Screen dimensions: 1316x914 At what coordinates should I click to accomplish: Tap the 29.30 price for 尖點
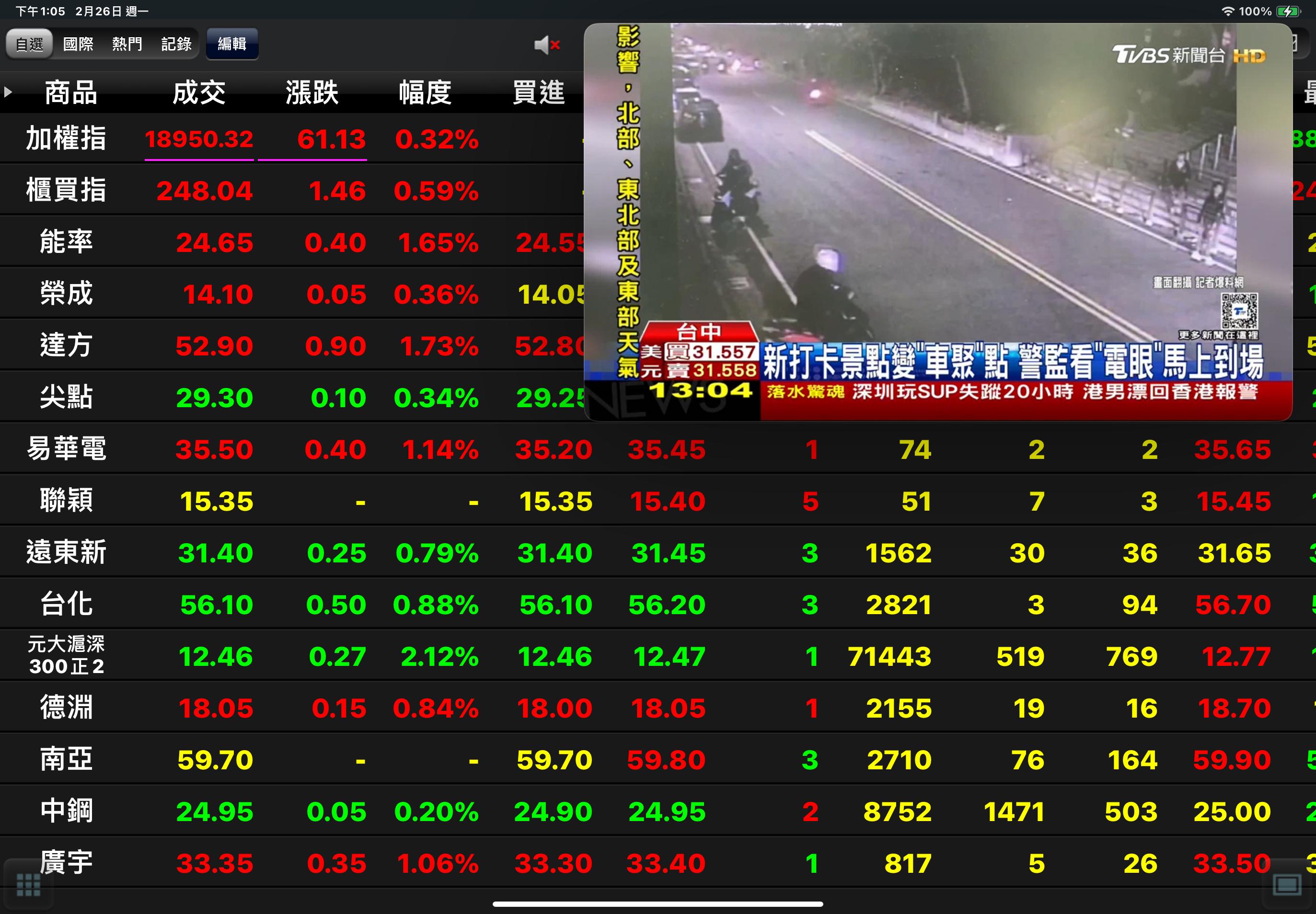click(x=214, y=398)
